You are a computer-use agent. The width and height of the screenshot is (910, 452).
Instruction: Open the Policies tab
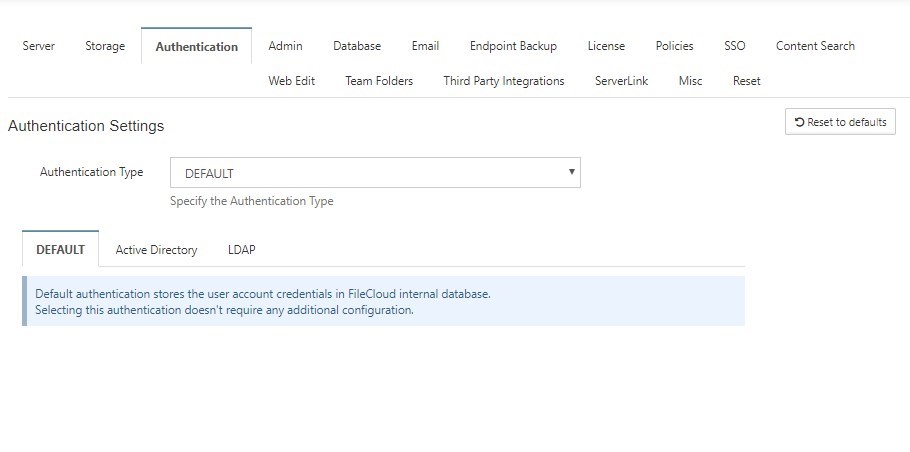pos(674,46)
